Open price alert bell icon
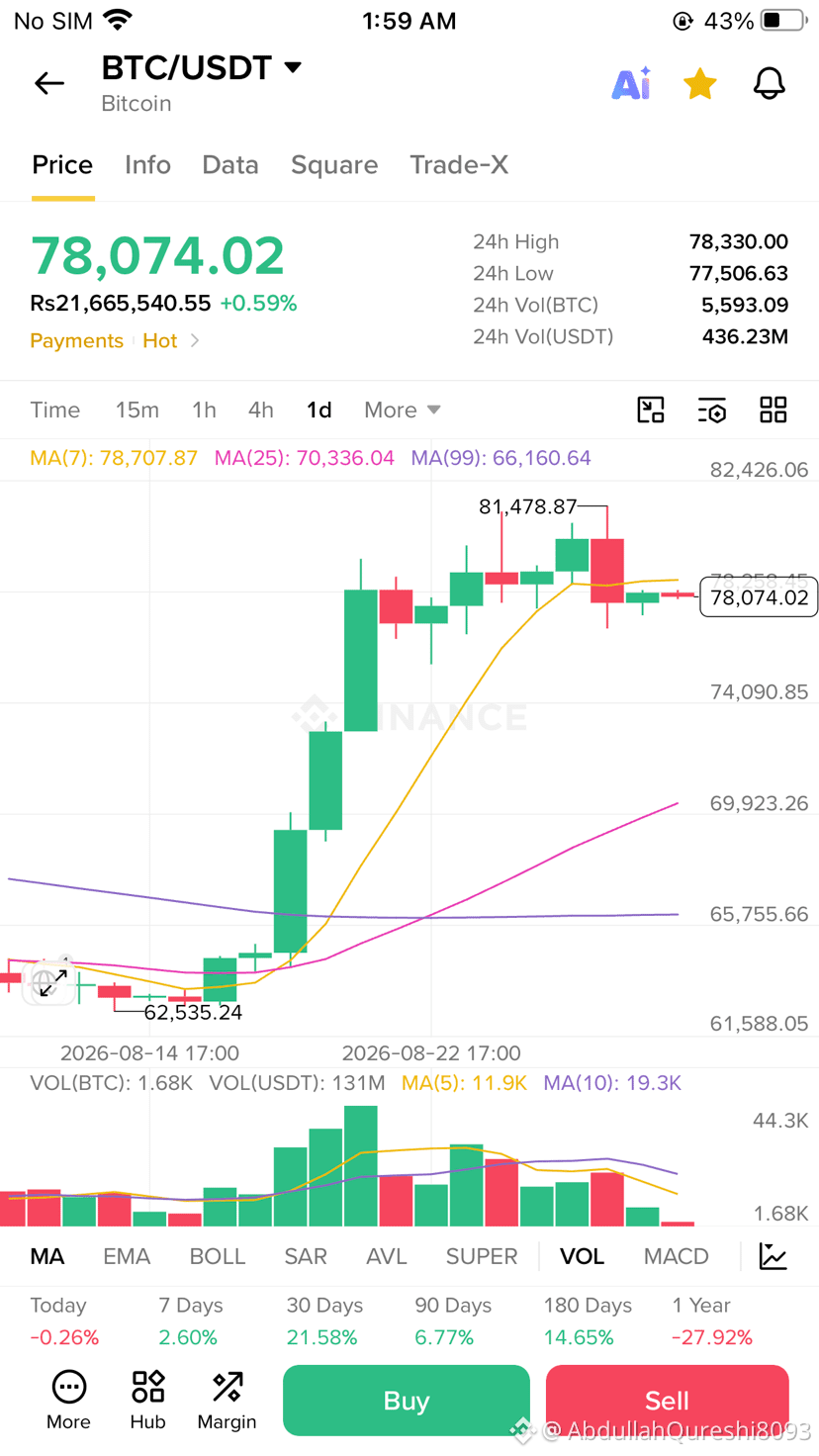Image resolution: width=819 pixels, height=1456 pixels. tap(770, 84)
